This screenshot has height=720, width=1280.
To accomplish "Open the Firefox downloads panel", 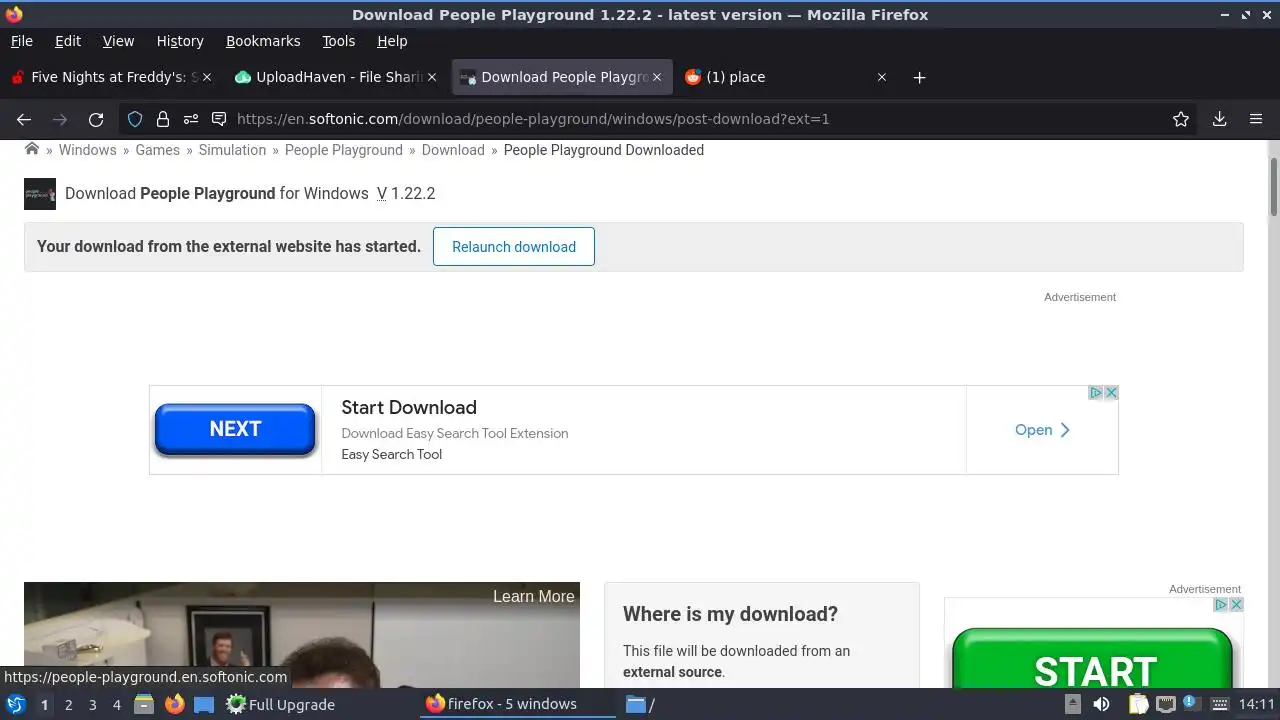I will 1219,119.
